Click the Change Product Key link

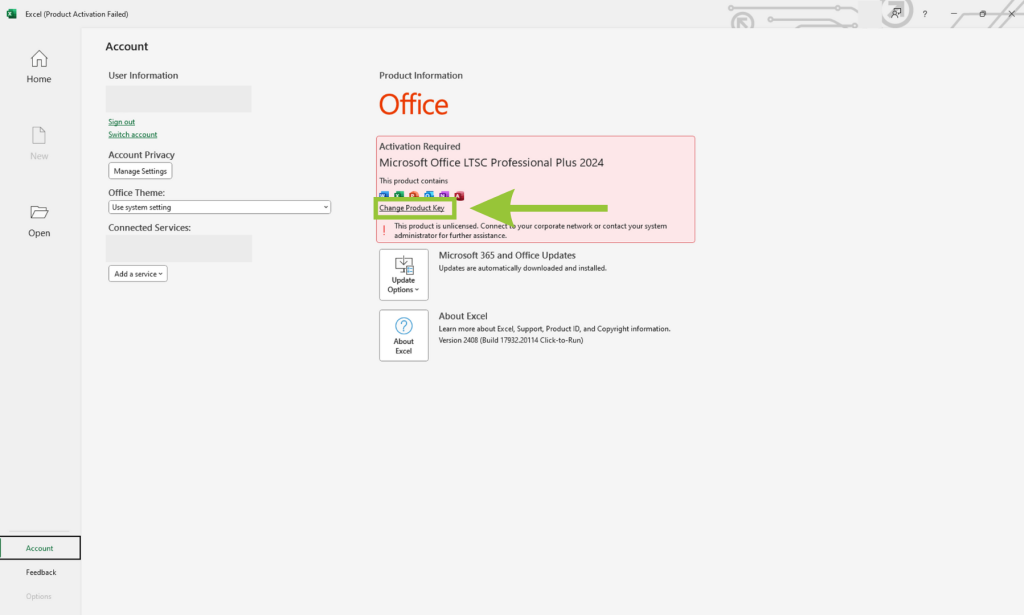pos(414,208)
